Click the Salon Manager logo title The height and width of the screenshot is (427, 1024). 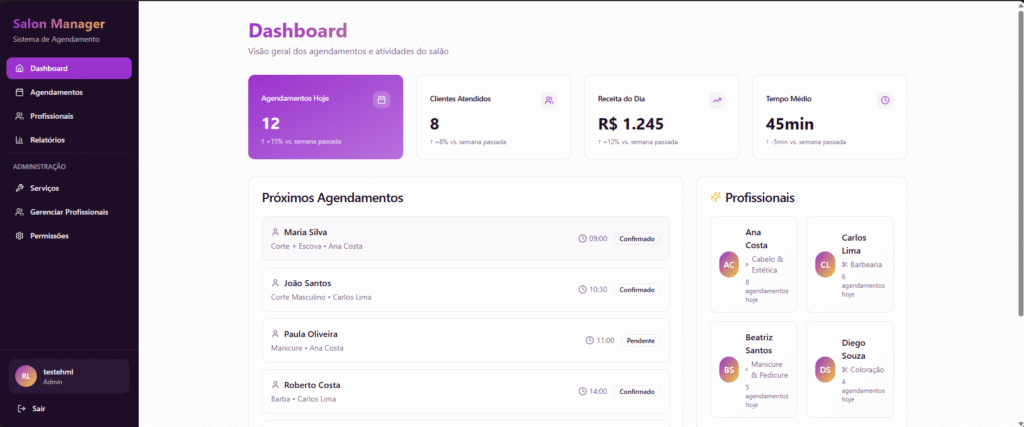pyautogui.click(x=59, y=24)
